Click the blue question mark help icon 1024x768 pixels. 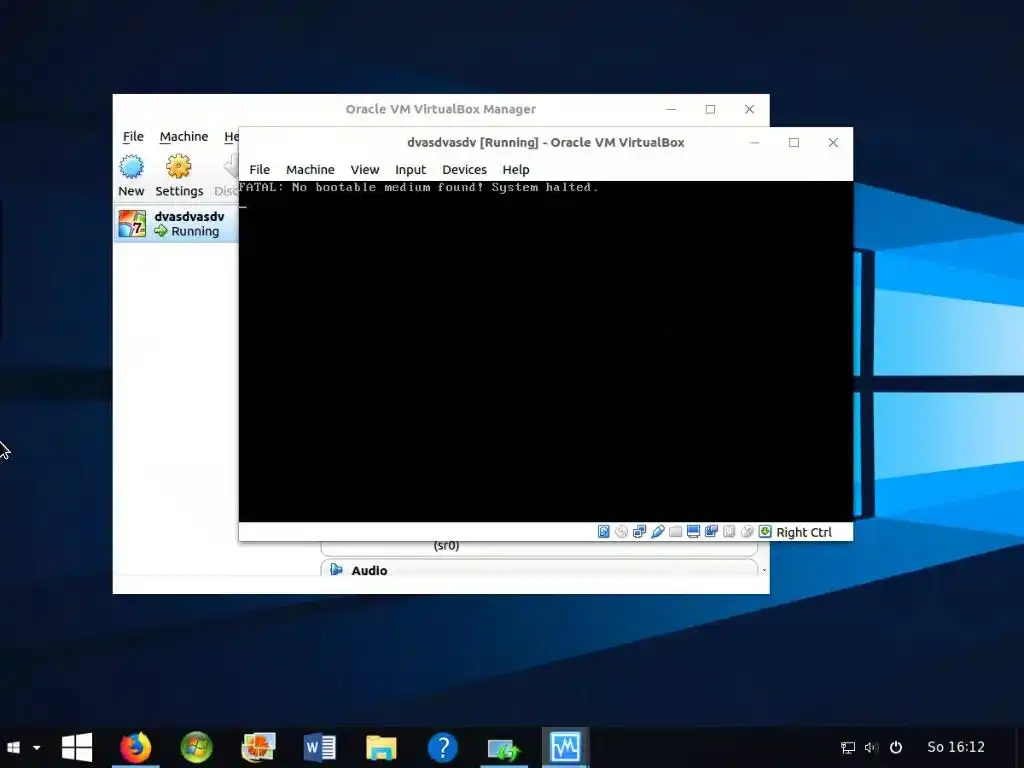442,747
